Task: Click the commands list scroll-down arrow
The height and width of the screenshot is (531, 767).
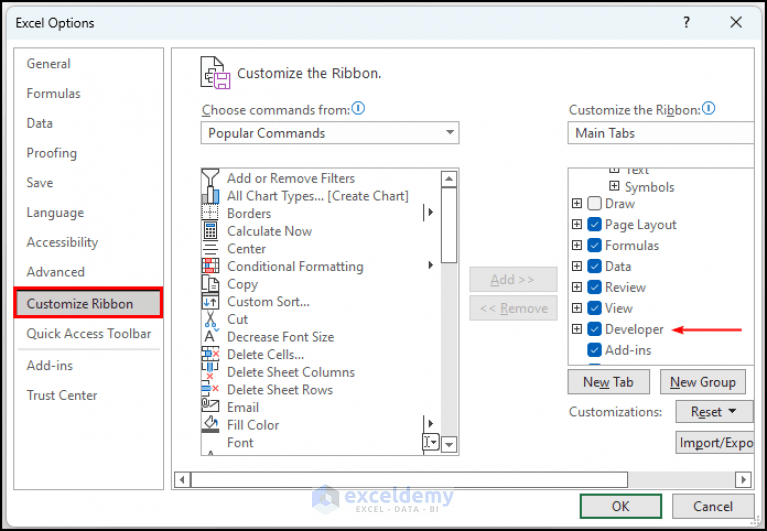Action: 449,444
